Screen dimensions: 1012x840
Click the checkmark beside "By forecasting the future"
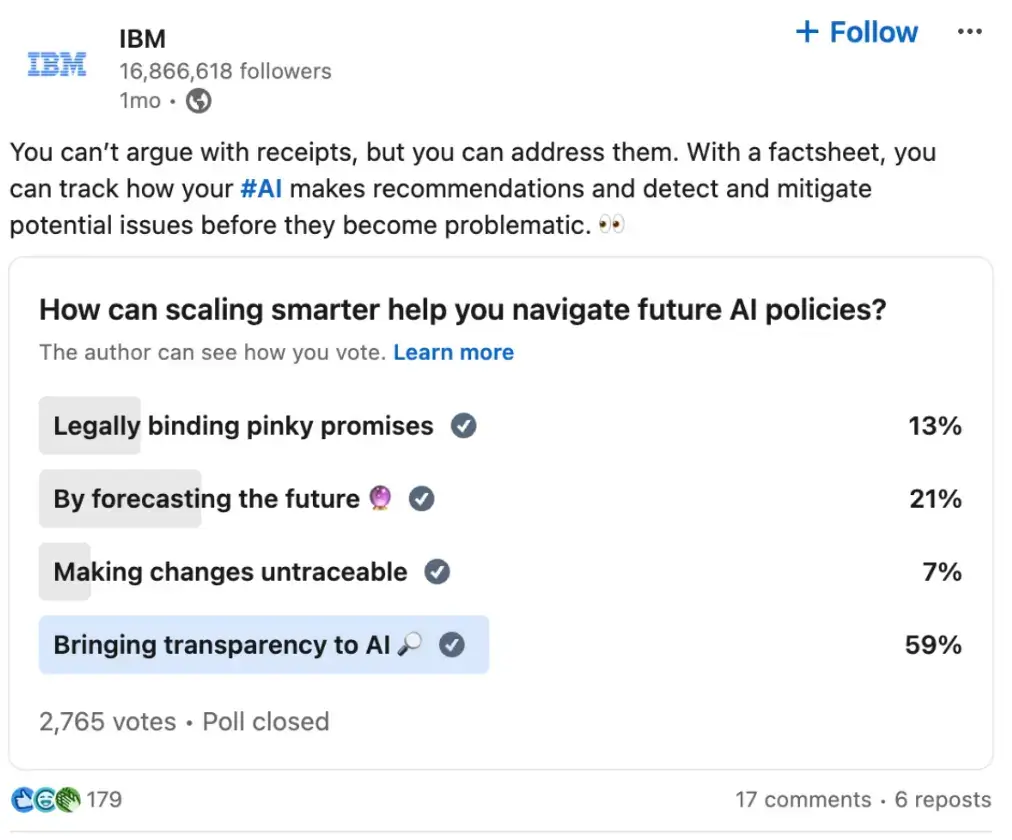tap(421, 497)
